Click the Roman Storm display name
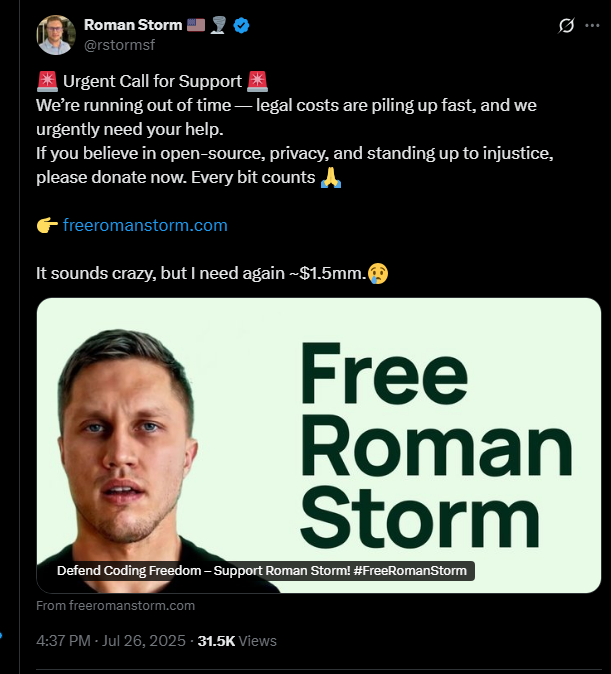The width and height of the screenshot is (611, 674). click(x=133, y=25)
